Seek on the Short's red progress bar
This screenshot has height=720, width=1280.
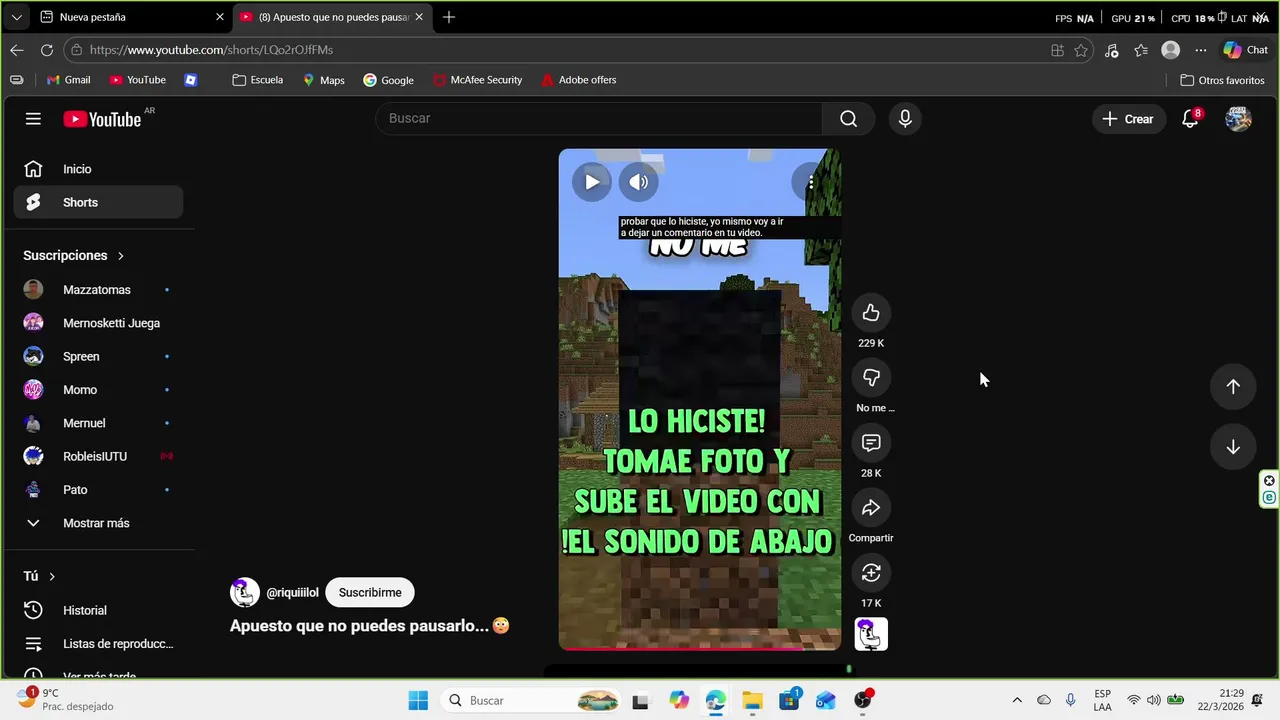tap(700, 648)
